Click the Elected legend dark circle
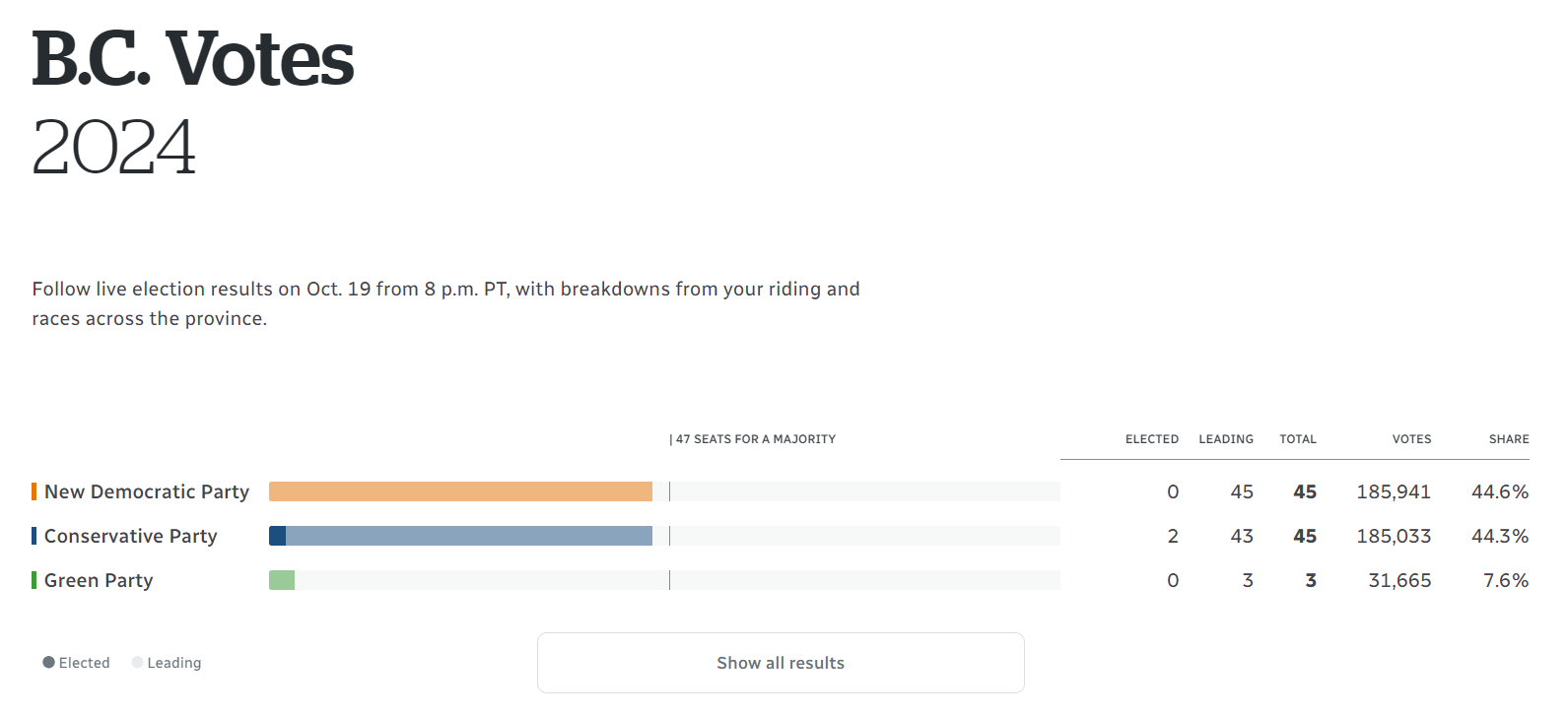This screenshot has width=1568, height=717. pyautogui.click(x=48, y=663)
